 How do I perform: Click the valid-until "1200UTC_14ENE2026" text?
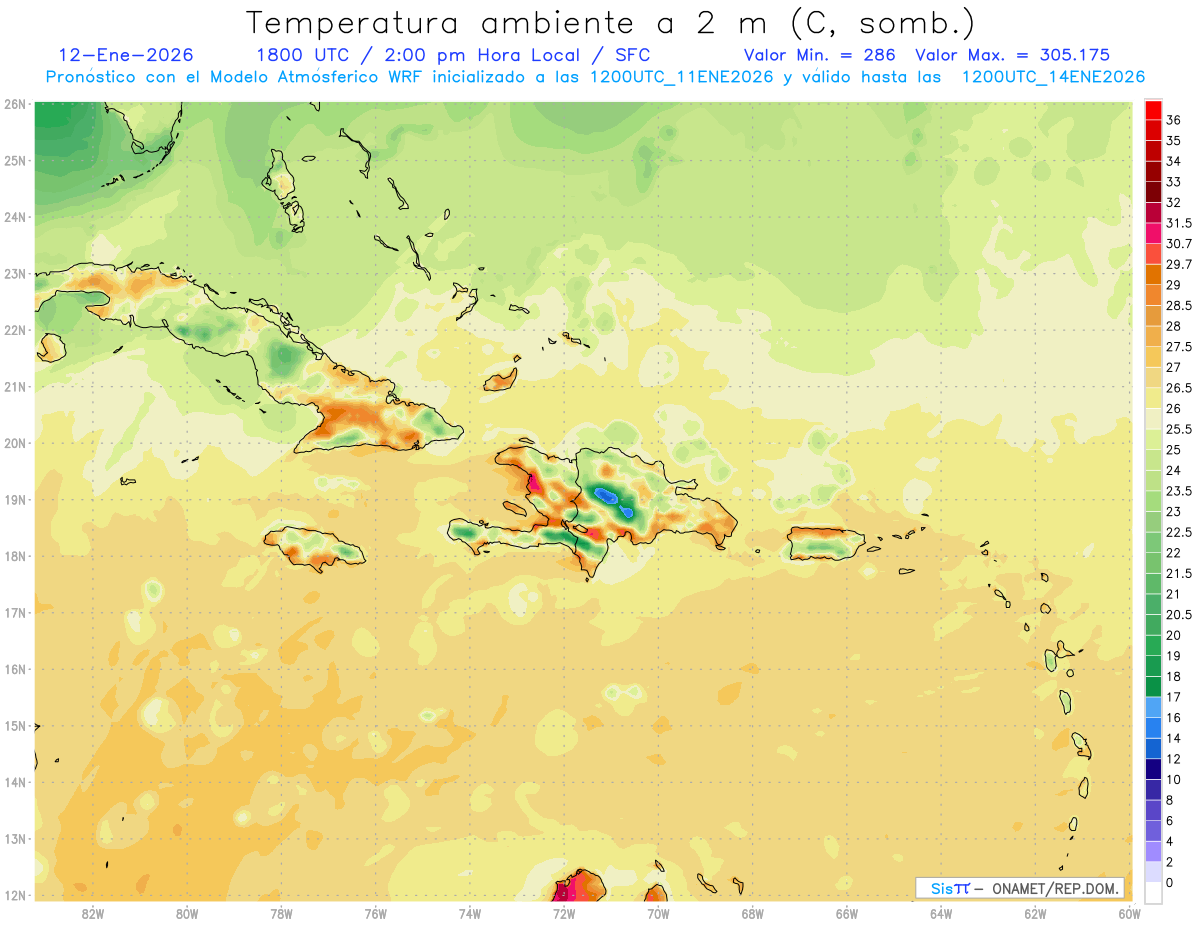pos(1053,77)
